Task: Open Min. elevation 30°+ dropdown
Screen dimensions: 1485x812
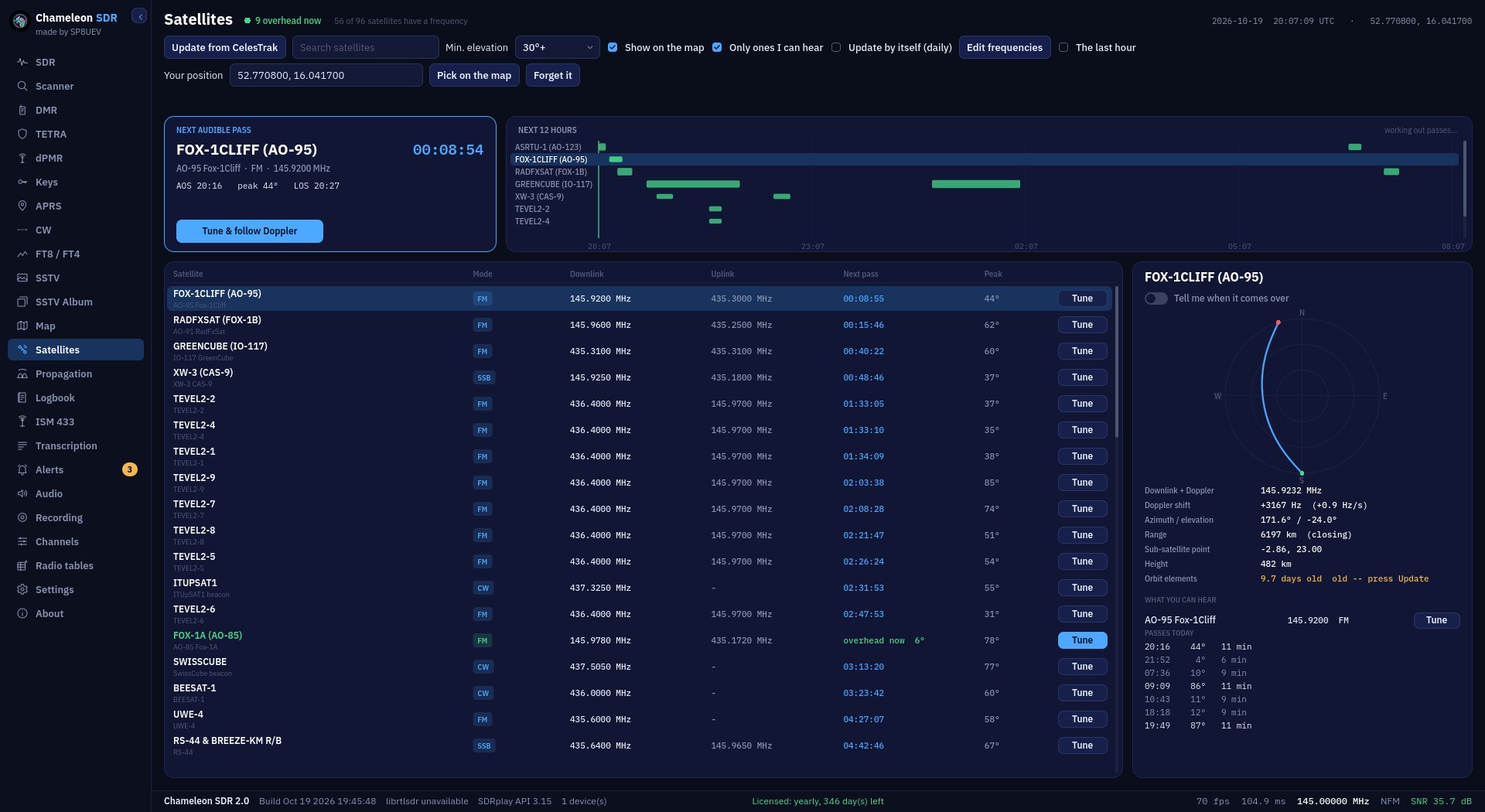Action: tap(558, 47)
